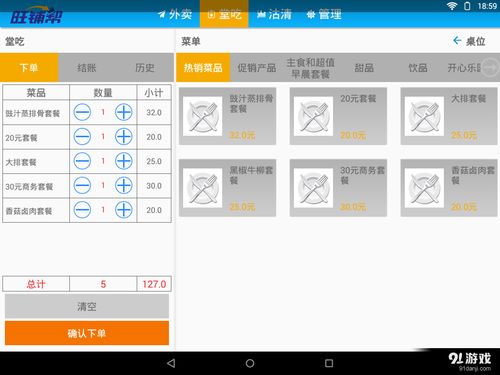Tap the Android back navigation button
This screenshot has width=500, height=375.
pyautogui.click(x=171, y=363)
